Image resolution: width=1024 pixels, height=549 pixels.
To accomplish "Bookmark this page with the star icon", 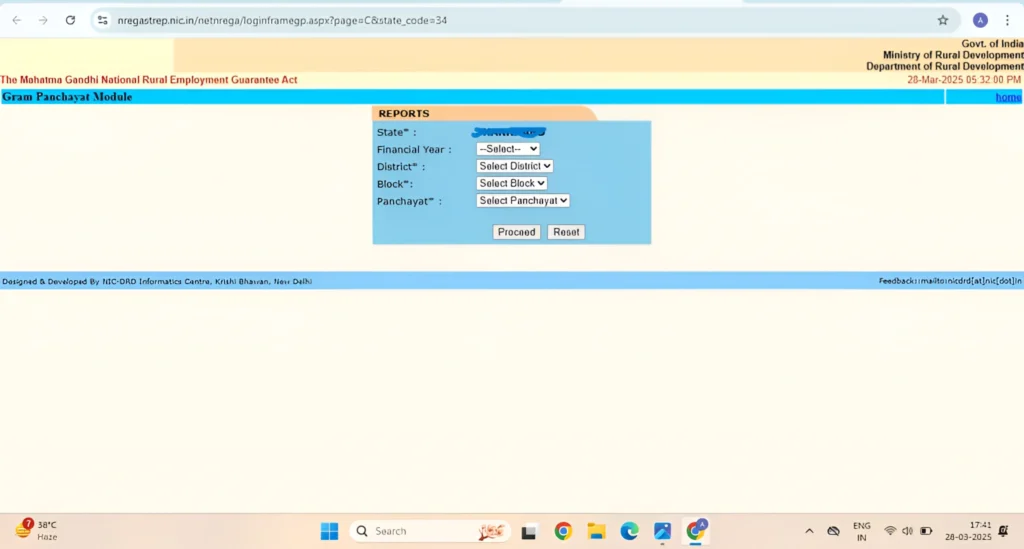I will pos(942,20).
